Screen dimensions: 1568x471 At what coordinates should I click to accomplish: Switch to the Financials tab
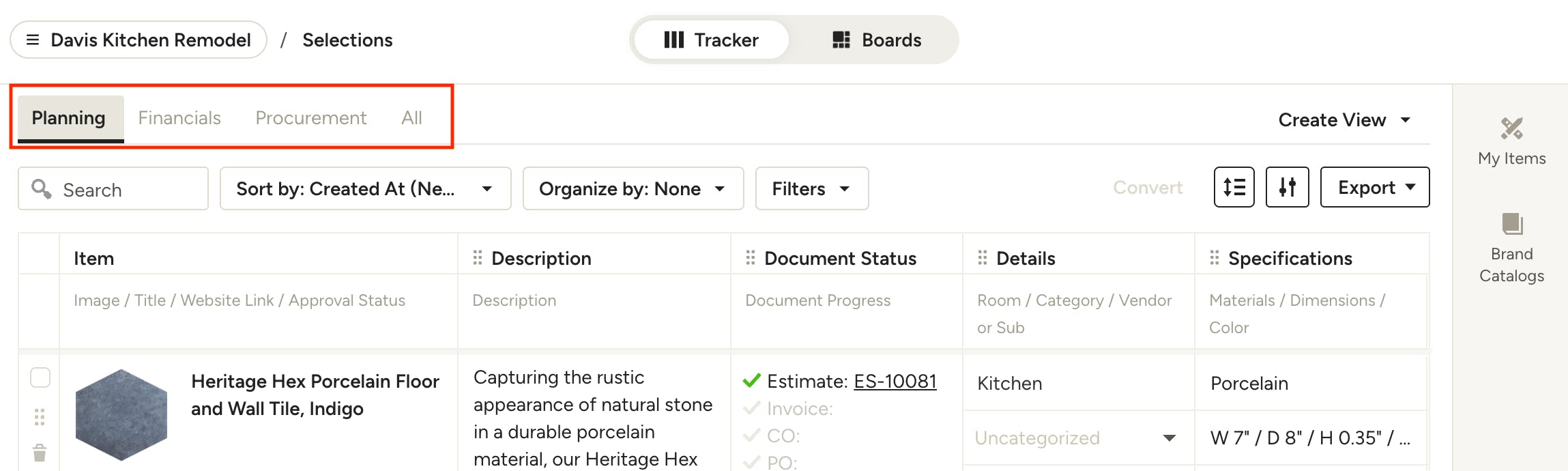point(179,118)
